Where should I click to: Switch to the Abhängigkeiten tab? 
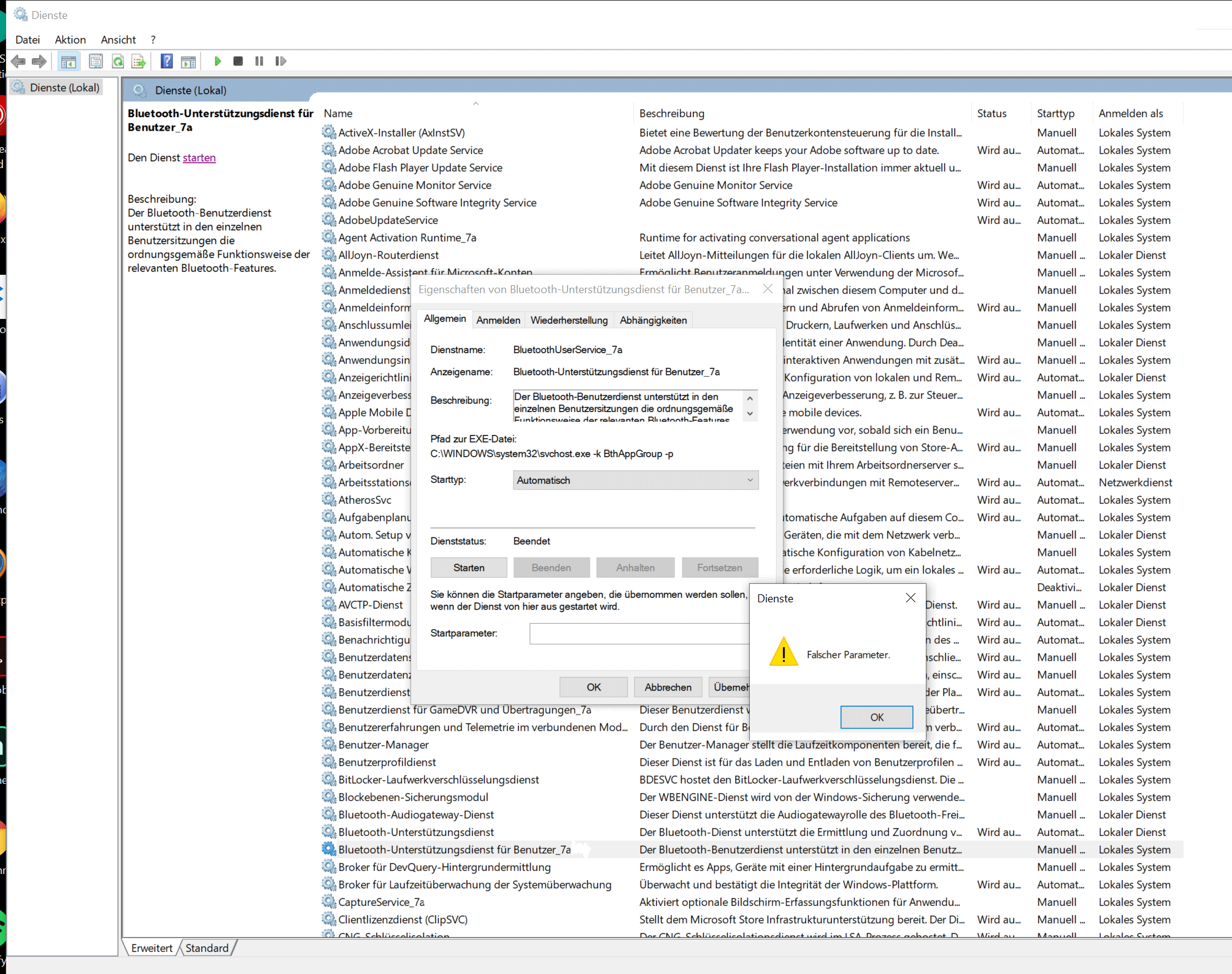point(653,320)
